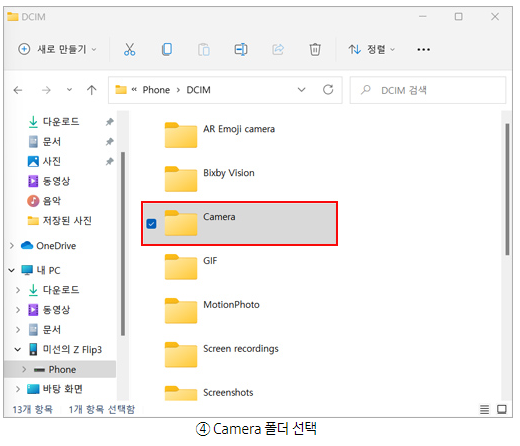Open pinned 다운로드 in quick access
The height and width of the screenshot is (446, 520).
(x=53, y=122)
